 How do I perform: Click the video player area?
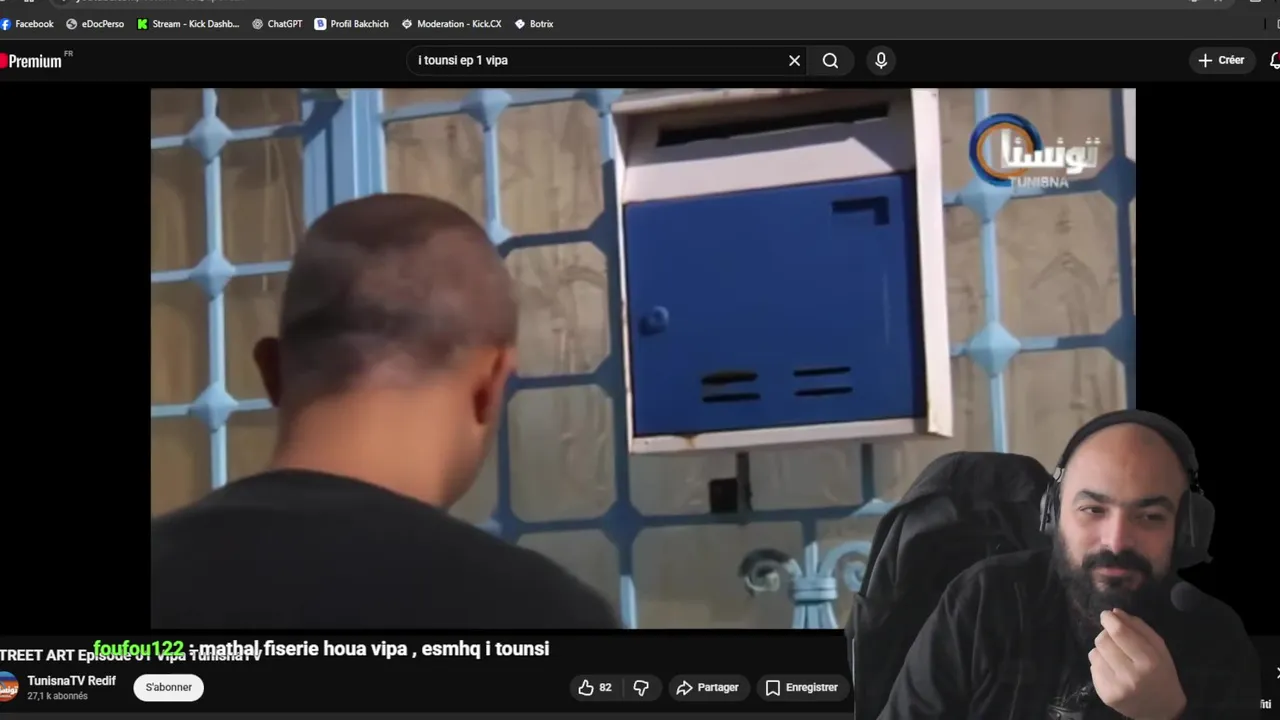(643, 358)
